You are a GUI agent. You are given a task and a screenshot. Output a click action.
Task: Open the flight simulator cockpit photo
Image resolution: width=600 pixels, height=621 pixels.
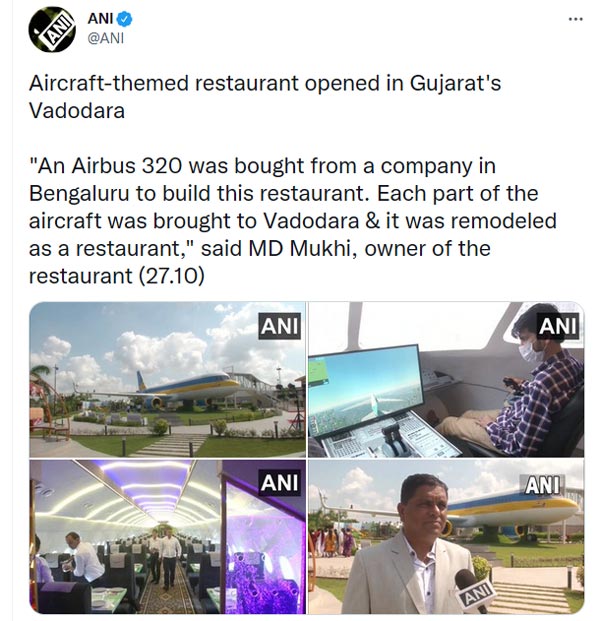(x=446, y=380)
